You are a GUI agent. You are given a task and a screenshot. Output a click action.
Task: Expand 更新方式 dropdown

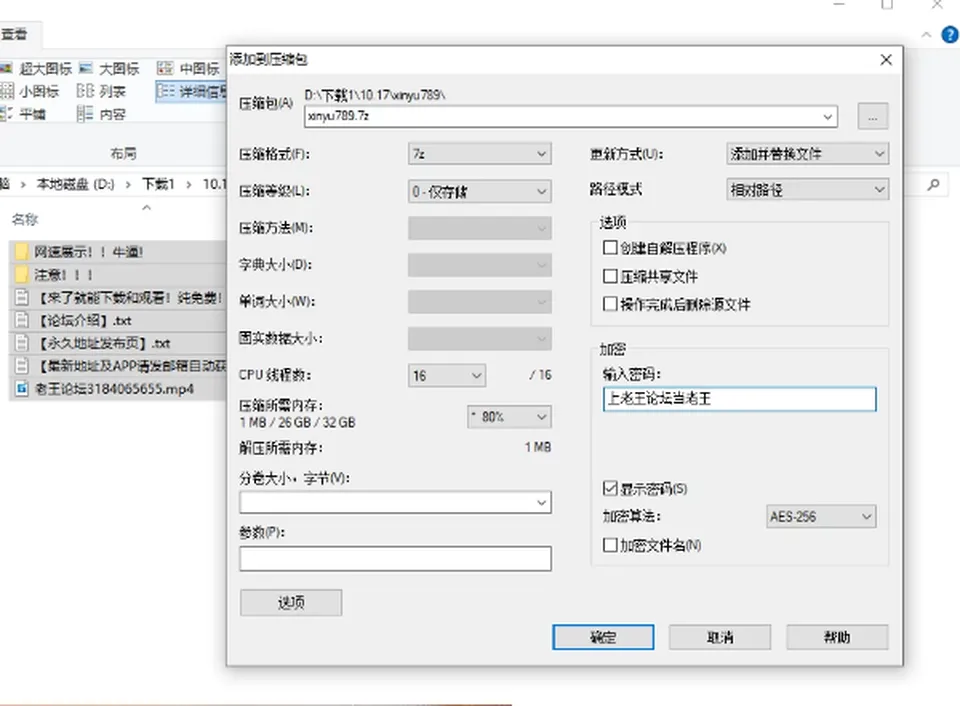tap(807, 154)
